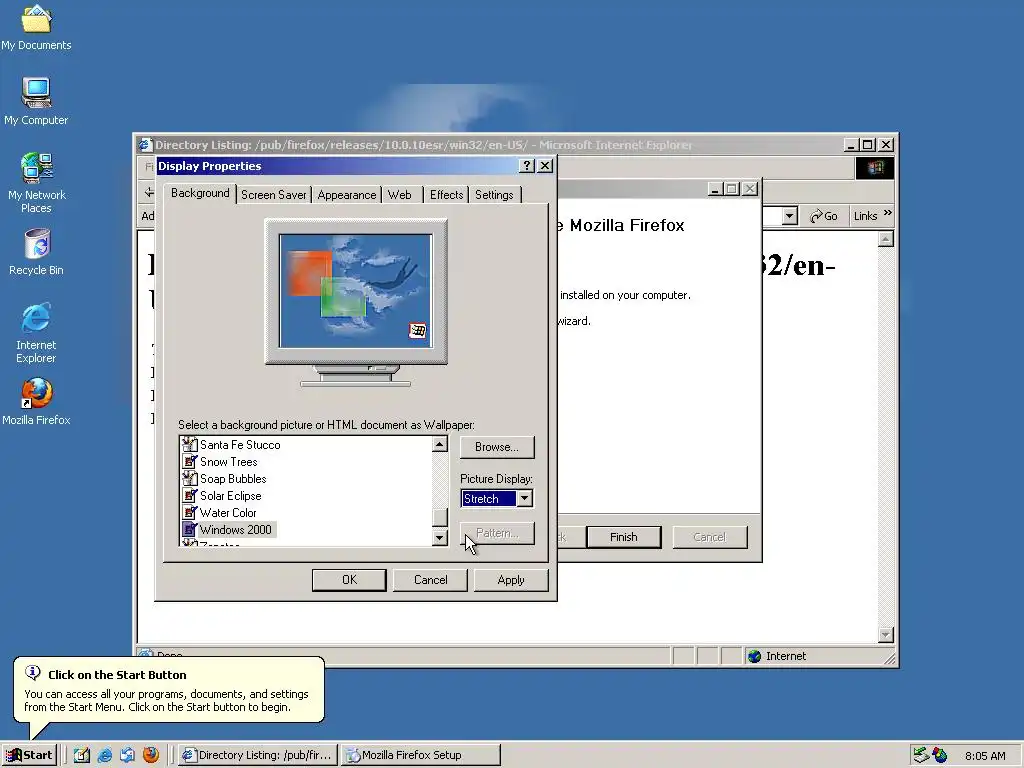Launch Outlook Express from quick launch bar
This screenshot has width=1024, height=768.
[x=127, y=755]
